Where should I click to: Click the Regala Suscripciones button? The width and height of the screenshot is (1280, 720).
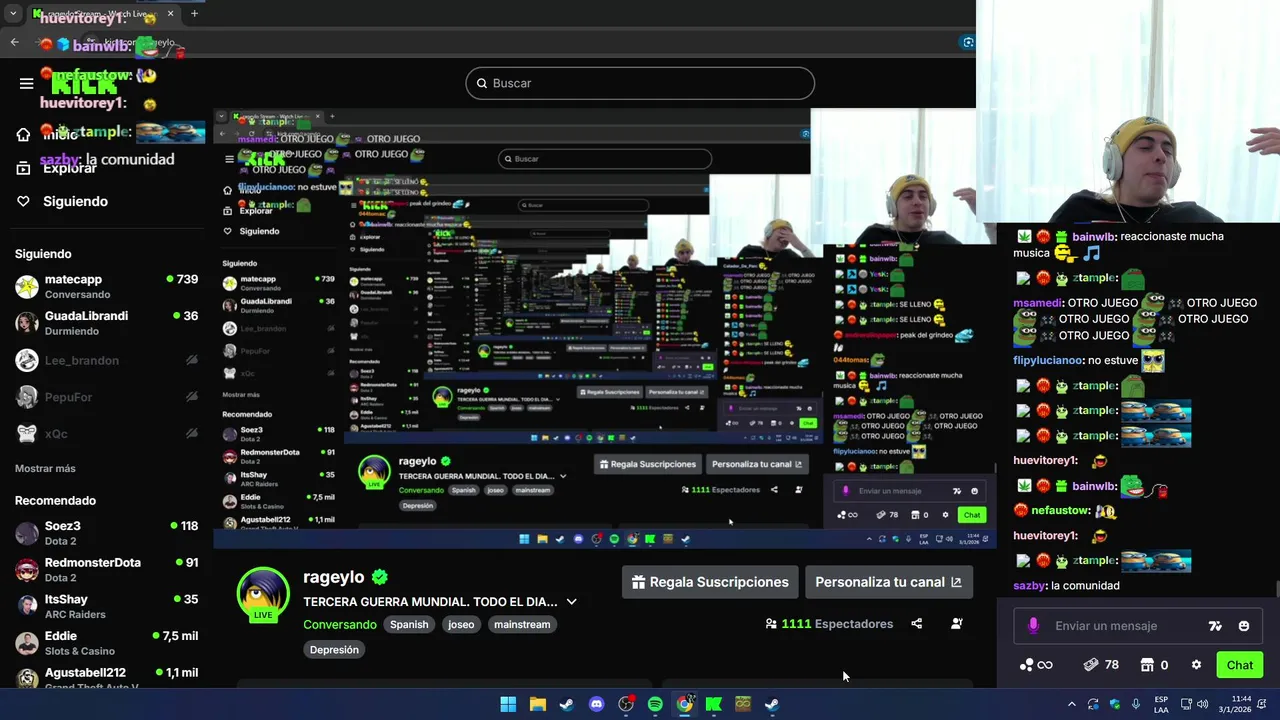pos(709,582)
